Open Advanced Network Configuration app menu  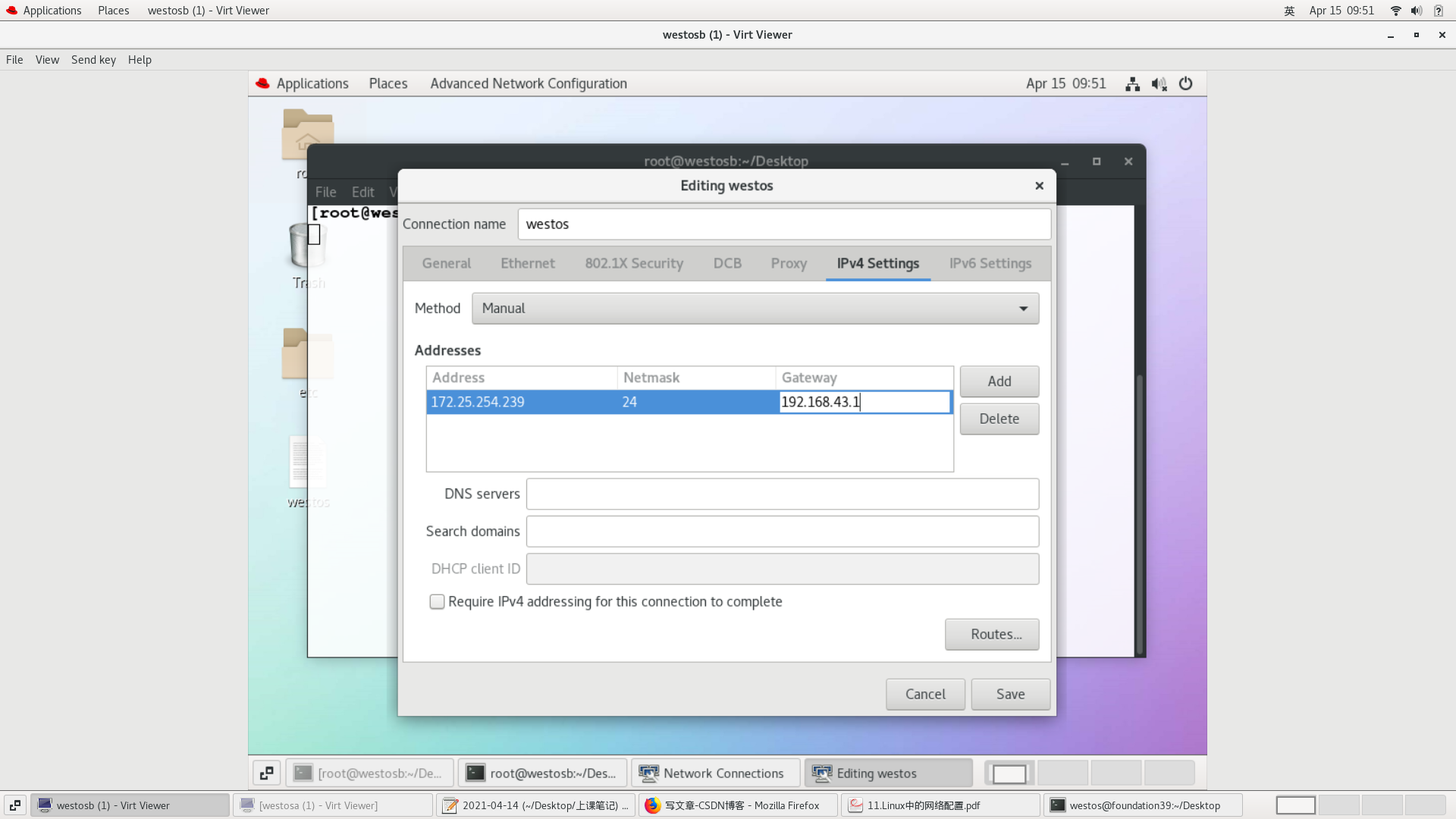(x=529, y=83)
